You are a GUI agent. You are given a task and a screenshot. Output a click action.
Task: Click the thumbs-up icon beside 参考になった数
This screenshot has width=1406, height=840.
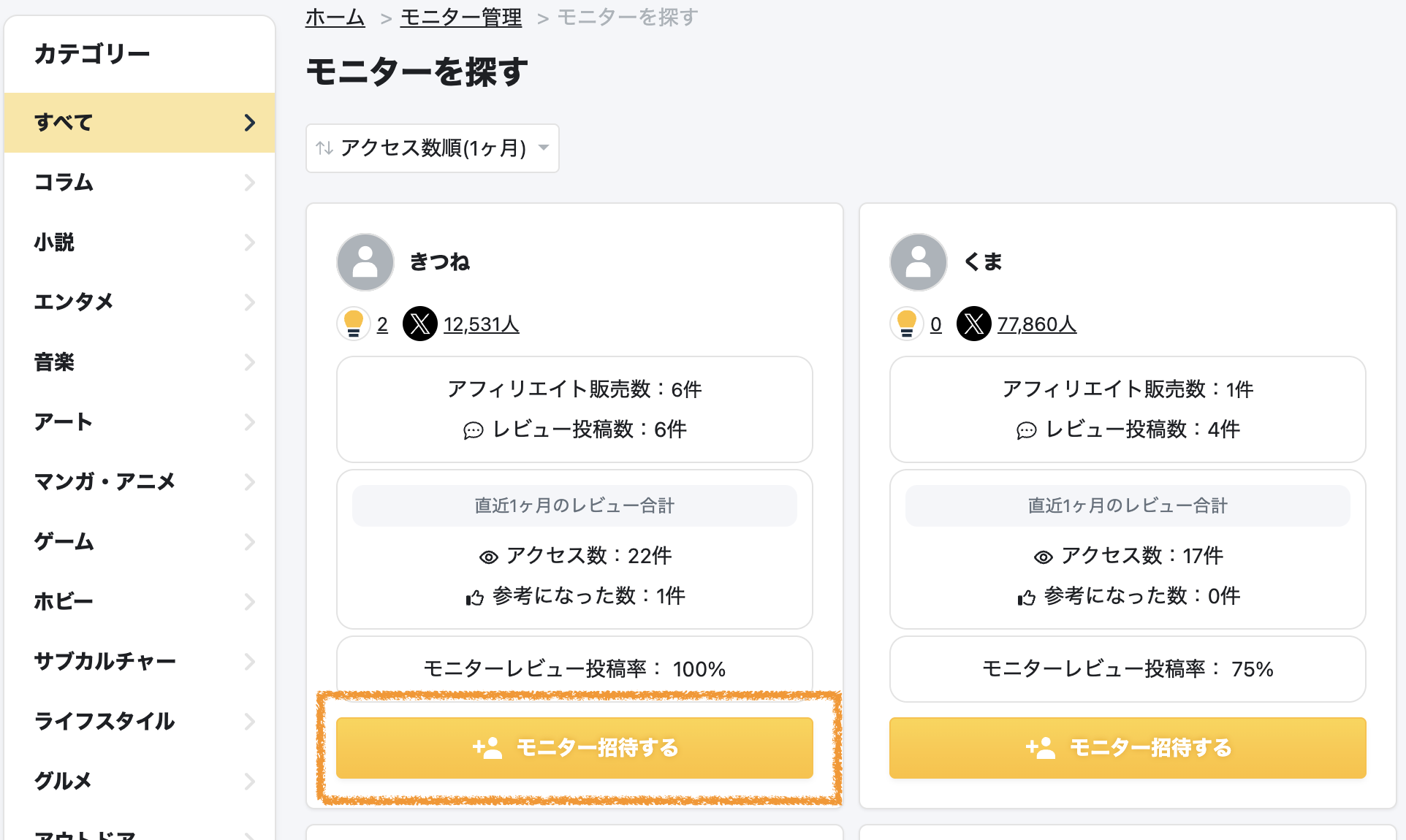(475, 596)
